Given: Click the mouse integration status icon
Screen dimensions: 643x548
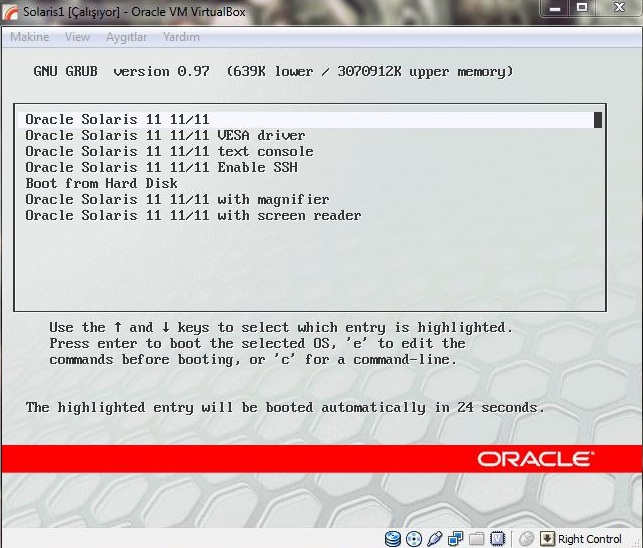Looking at the screenshot, I should tap(526, 539).
